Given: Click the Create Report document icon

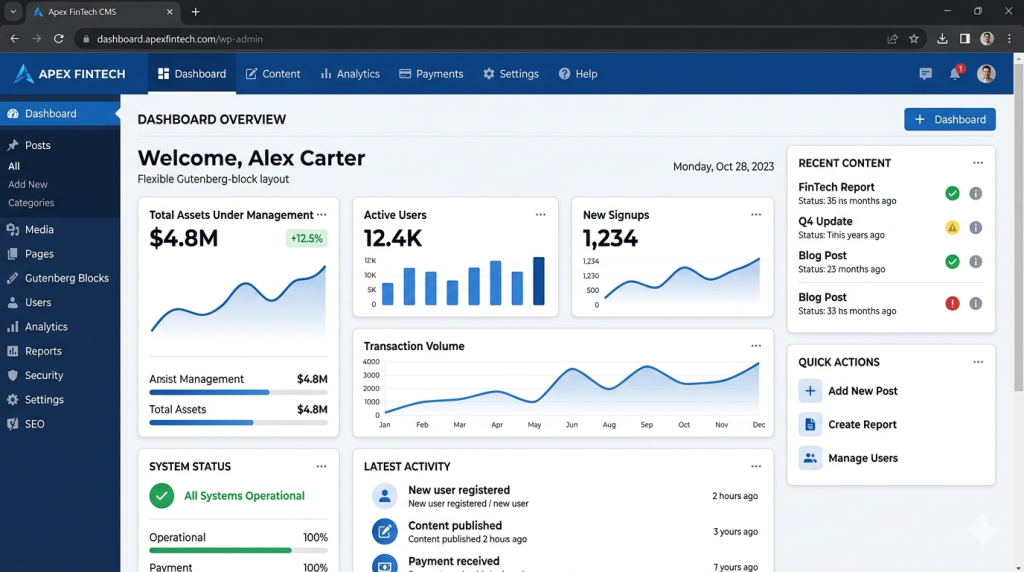Looking at the screenshot, I should coord(810,424).
